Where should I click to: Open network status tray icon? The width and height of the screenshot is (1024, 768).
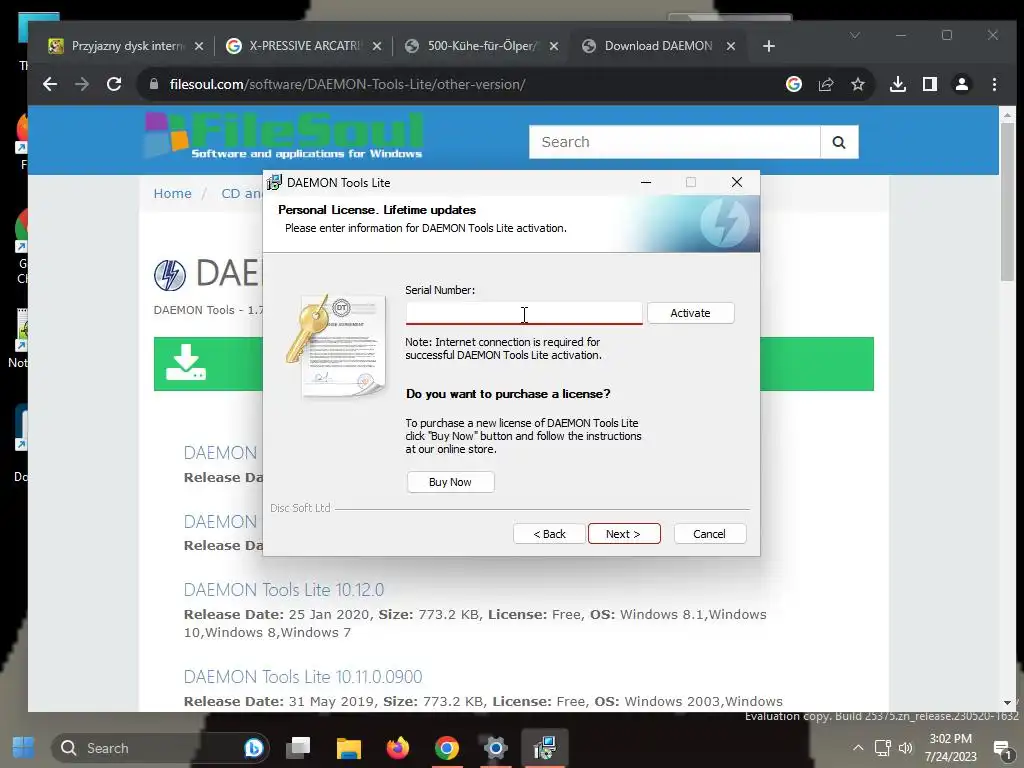point(883,748)
